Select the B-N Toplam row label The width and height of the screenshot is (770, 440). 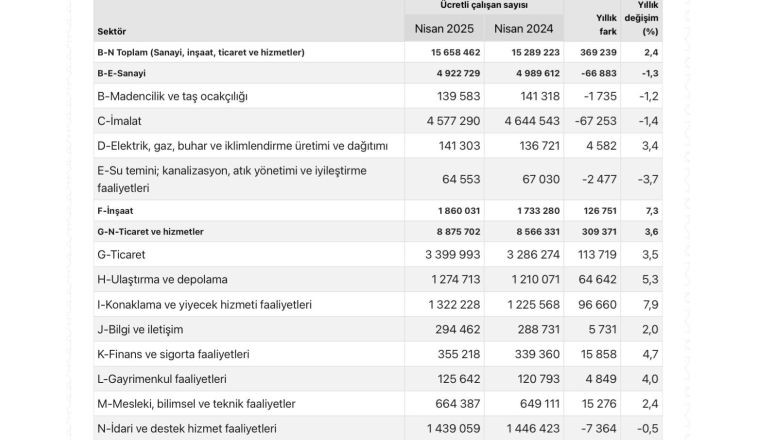pyautogui.click(x=201, y=52)
